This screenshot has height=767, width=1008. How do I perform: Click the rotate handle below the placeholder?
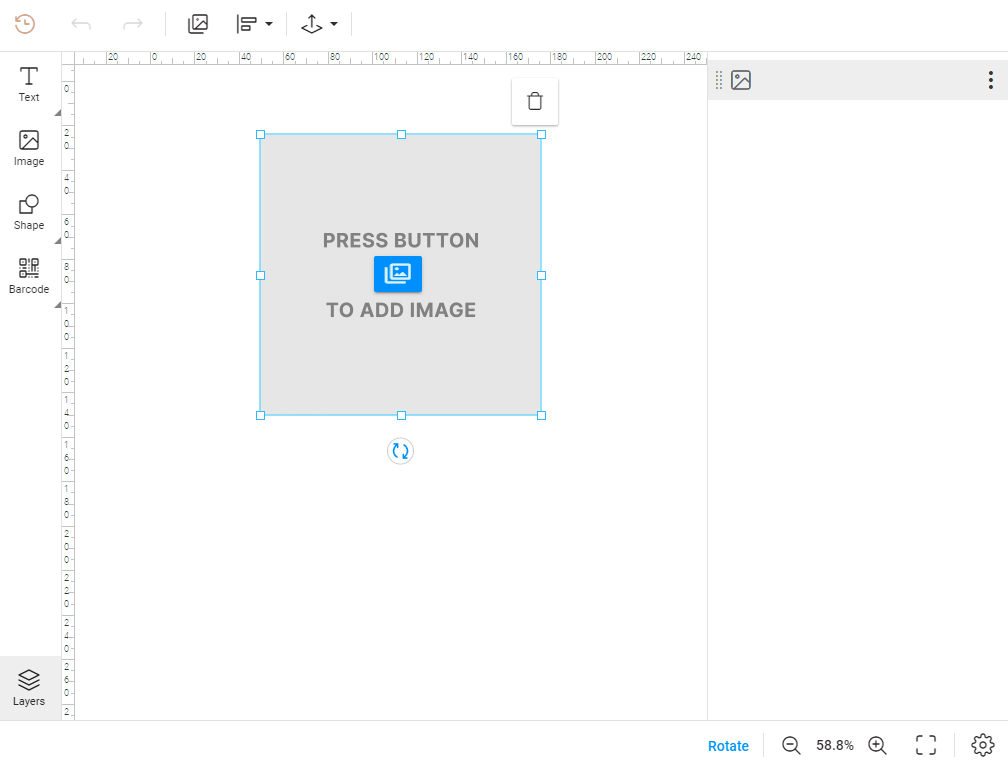(400, 451)
